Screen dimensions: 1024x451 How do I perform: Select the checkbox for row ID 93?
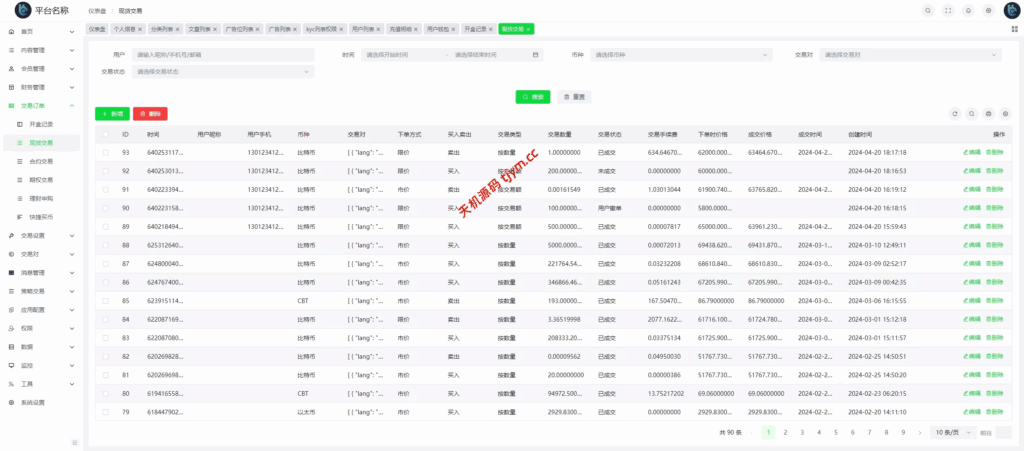point(105,152)
